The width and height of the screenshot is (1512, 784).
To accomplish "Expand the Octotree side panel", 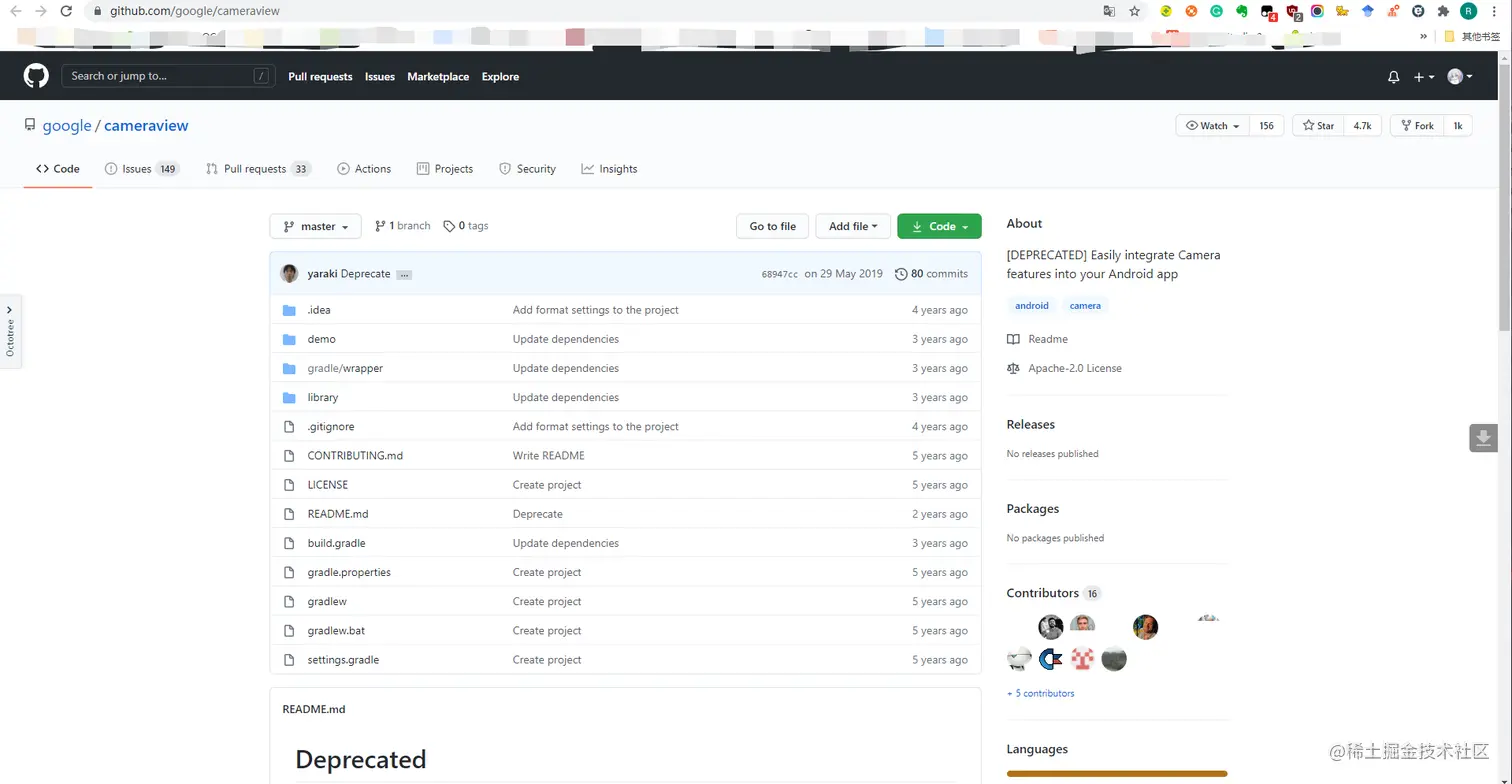I will click(x=10, y=331).
